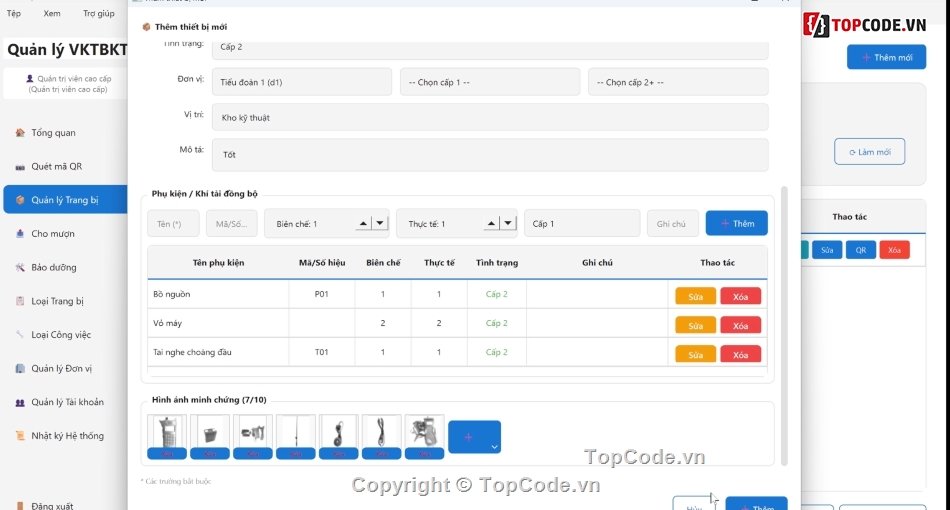This screenshot has width=950, height=510.
Task: Open the Tổng quan dashboard icon
Action: coord(20,133)
